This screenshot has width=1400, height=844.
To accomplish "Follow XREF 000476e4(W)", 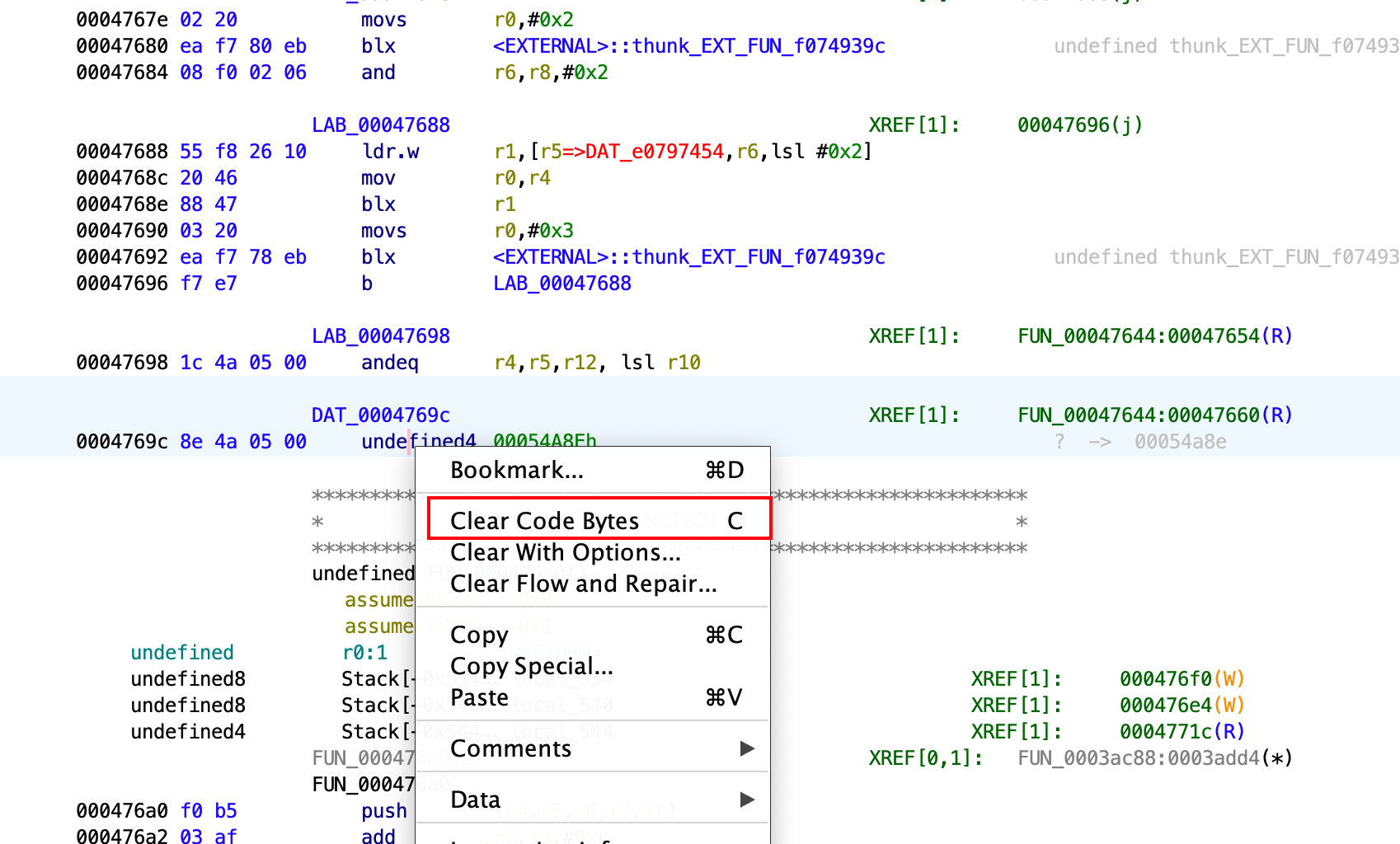I will tap(1182, 706).
